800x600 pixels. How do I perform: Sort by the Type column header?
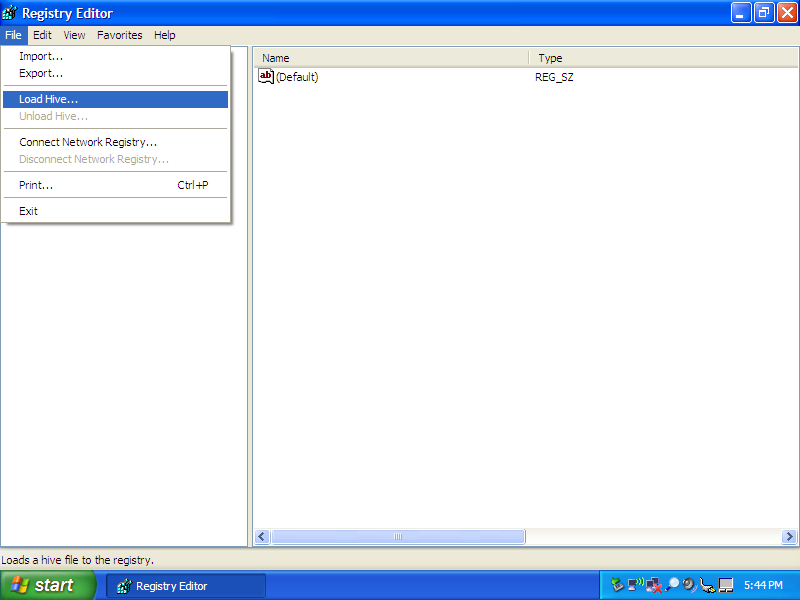(x=664, y=58)
